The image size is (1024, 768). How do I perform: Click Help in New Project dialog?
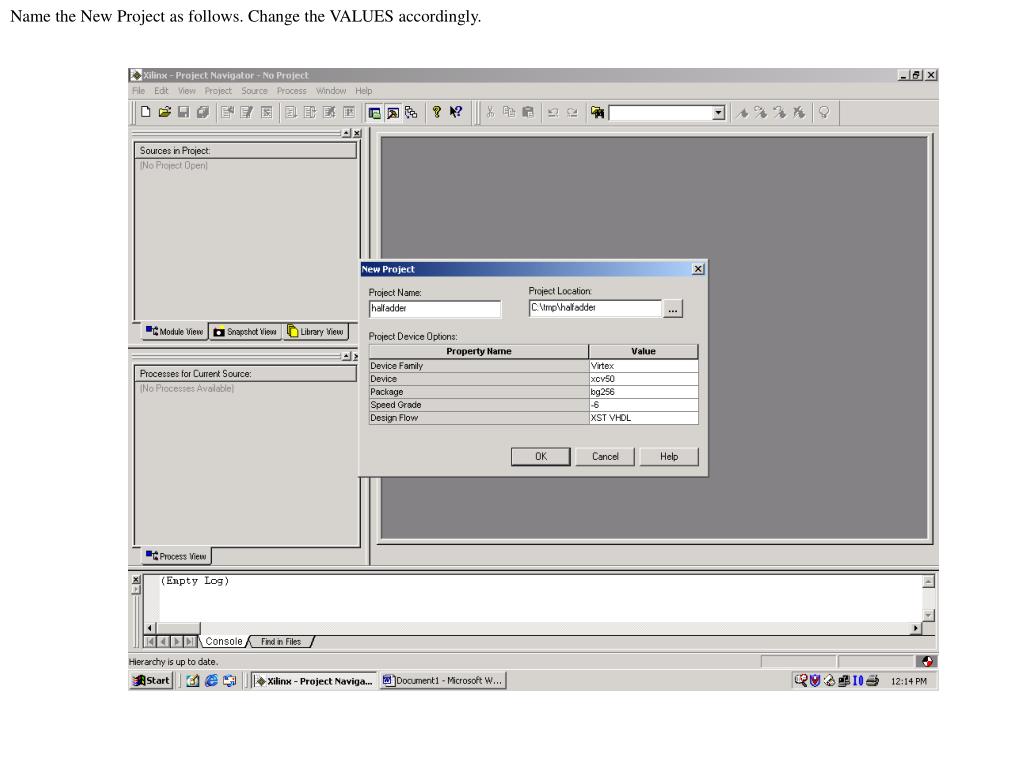pos(669,456)
